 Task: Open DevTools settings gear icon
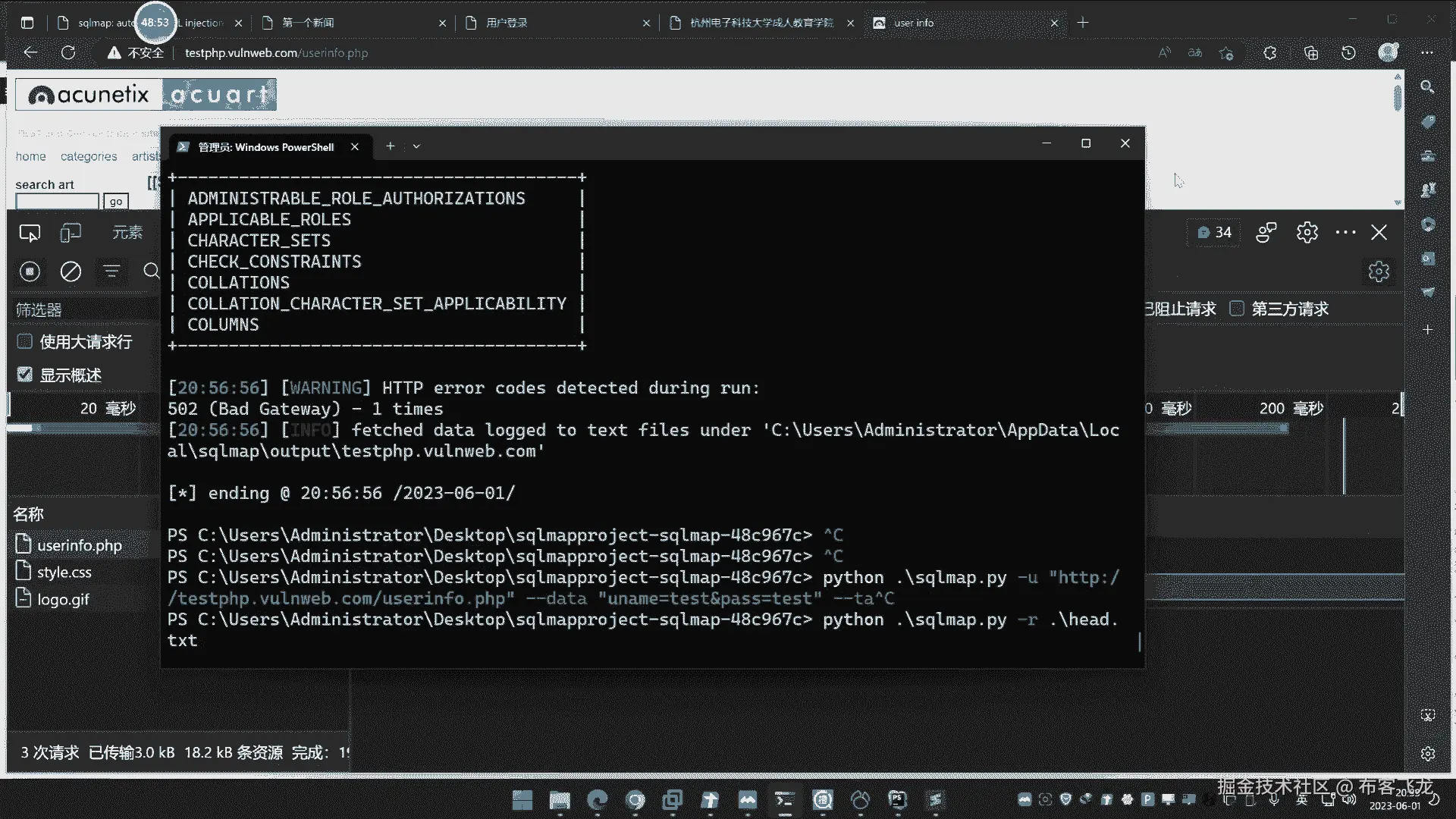(1307, 232)
